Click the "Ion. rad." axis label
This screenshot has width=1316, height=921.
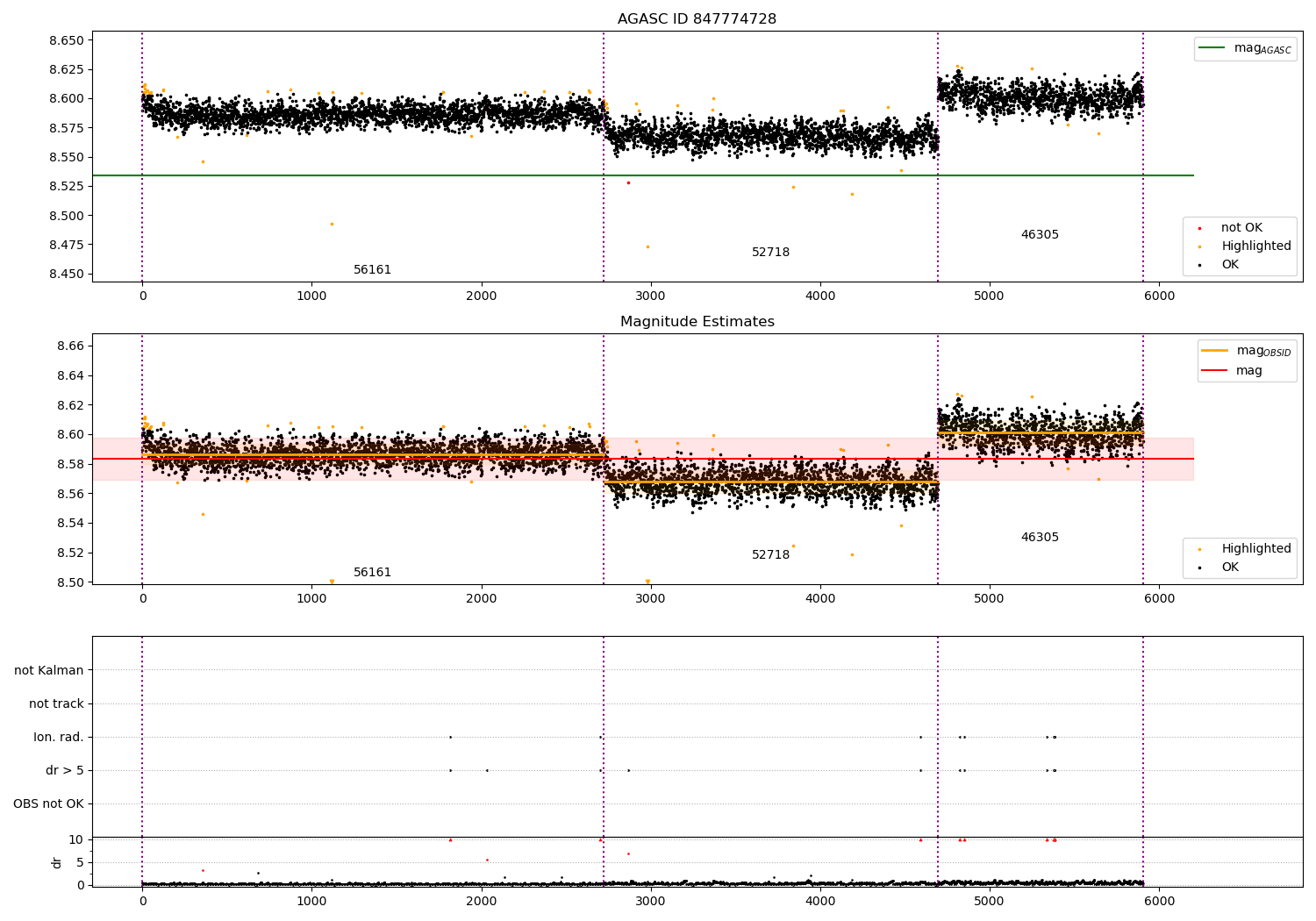pos(59,737)
